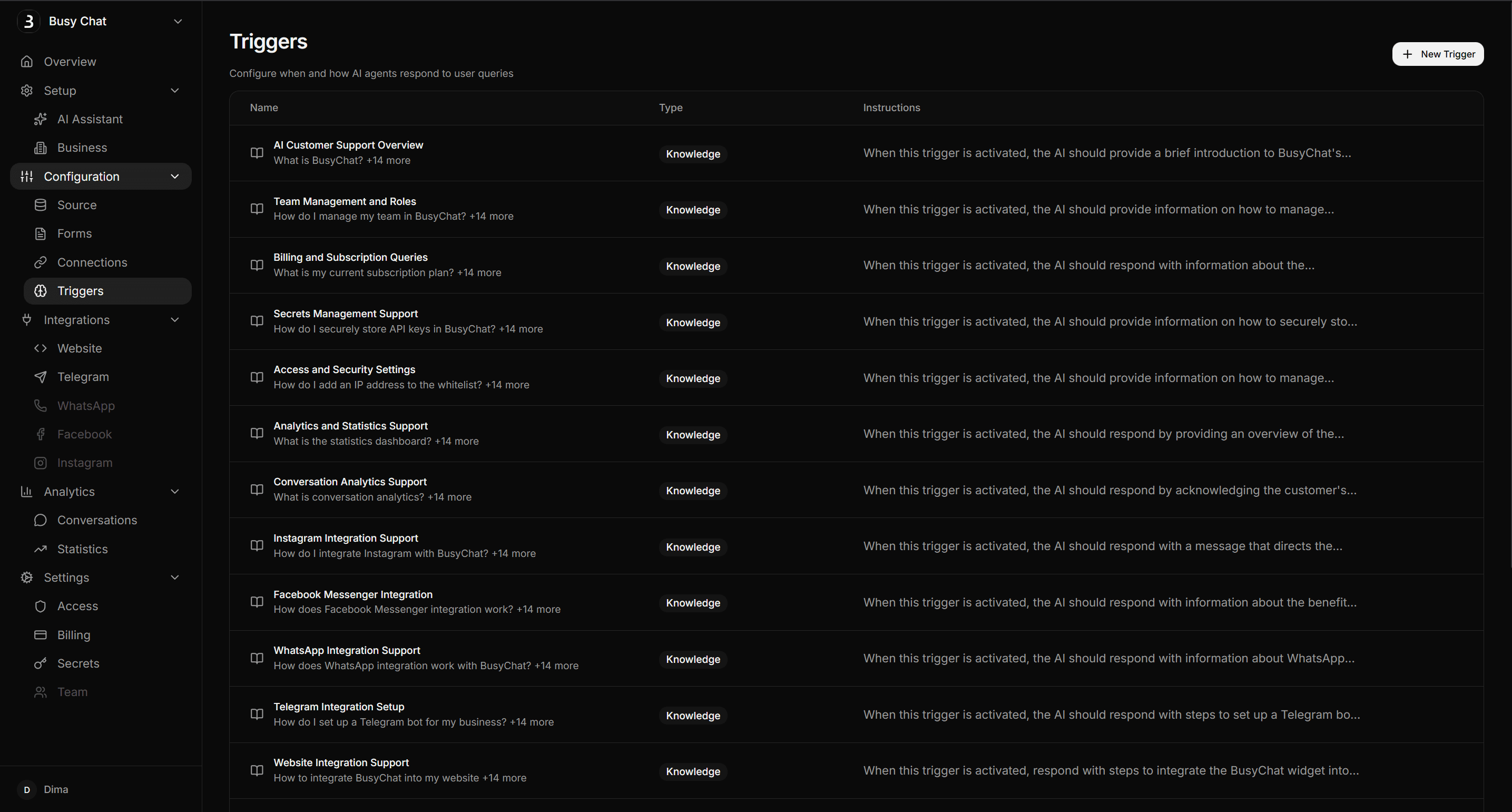Go to the Overview page
Screen dimensions: 1512x812
click(x=70, y=62)
